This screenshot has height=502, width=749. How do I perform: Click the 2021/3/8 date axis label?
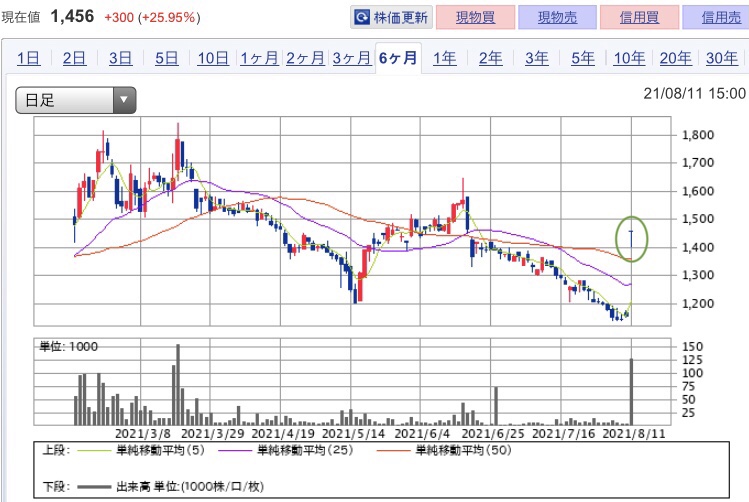(x=143, y=434)
